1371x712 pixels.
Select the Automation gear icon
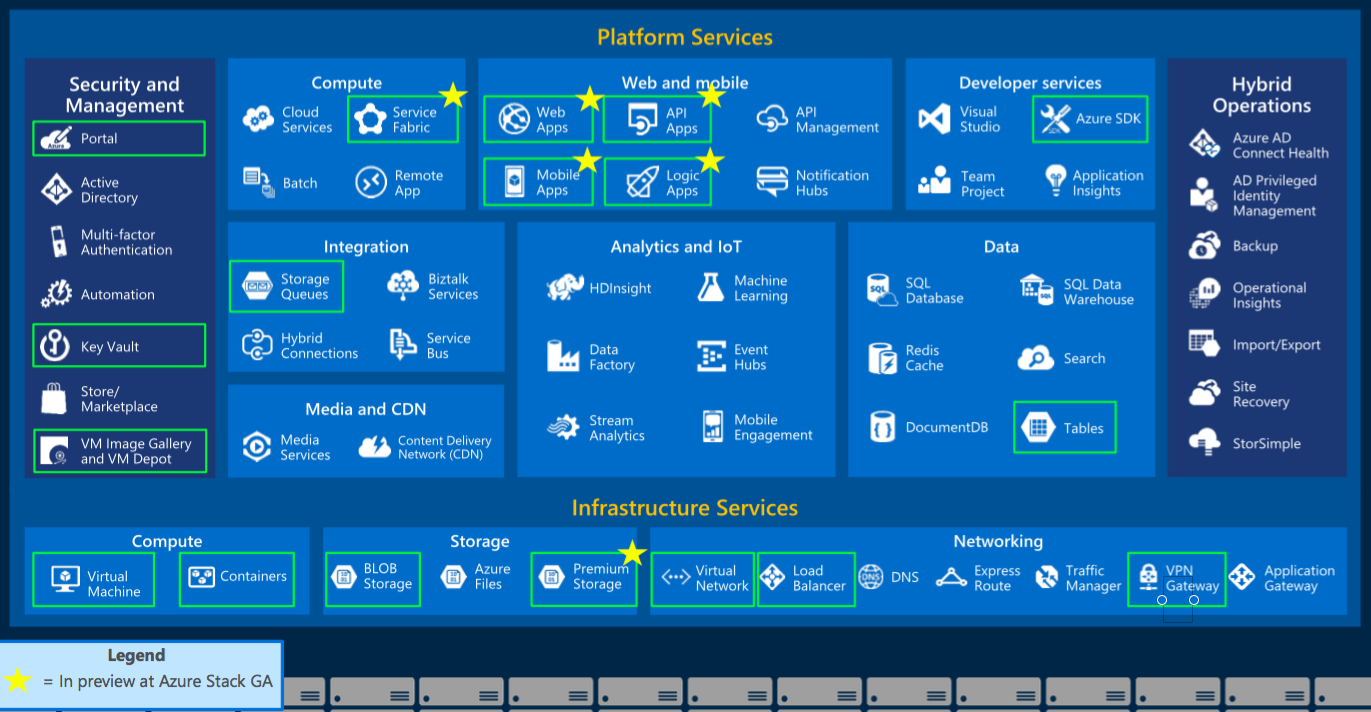pyautogui.click(x=56, y=294)
